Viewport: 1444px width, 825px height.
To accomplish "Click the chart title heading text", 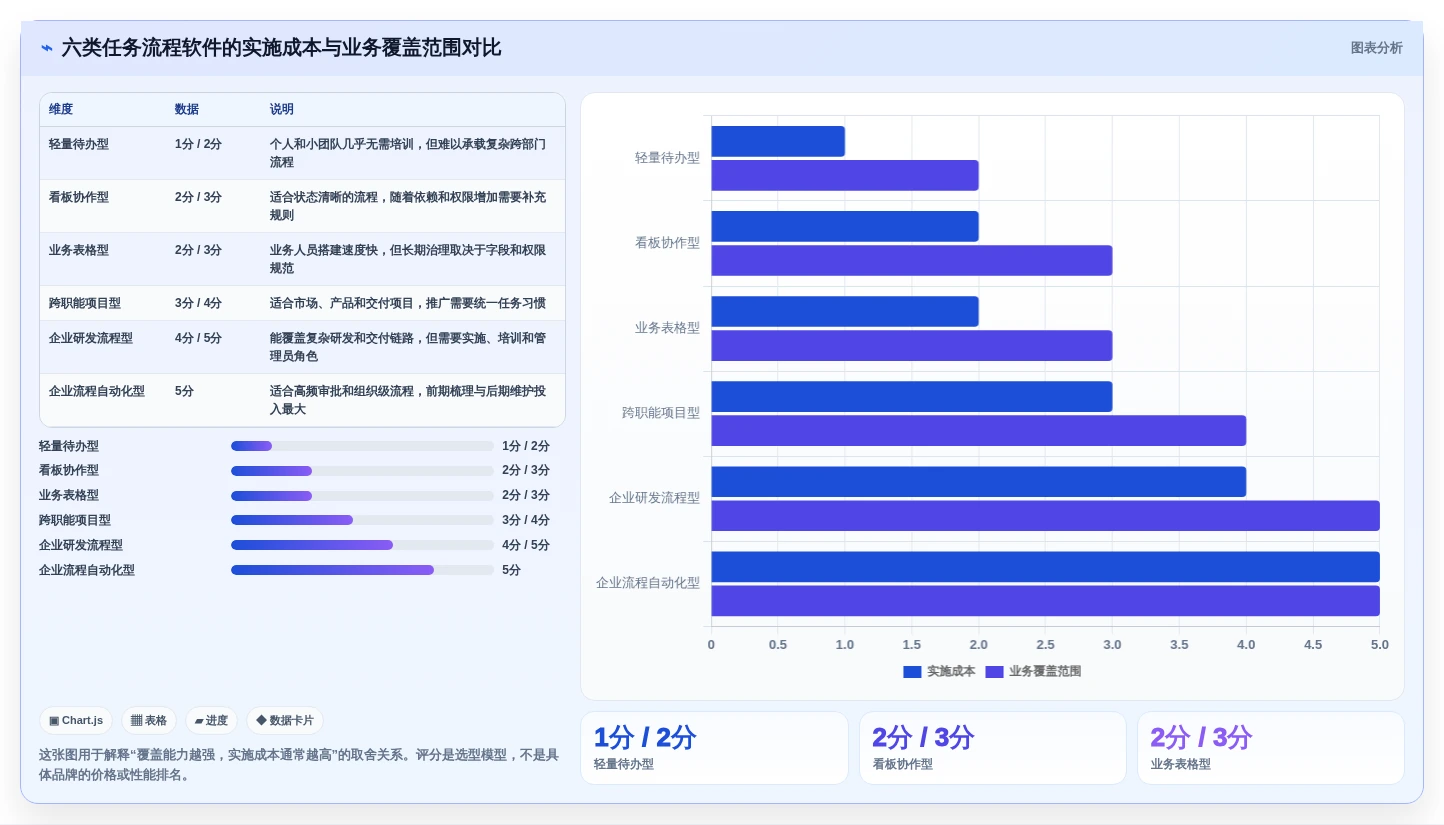I will click(x=281, y=48).
